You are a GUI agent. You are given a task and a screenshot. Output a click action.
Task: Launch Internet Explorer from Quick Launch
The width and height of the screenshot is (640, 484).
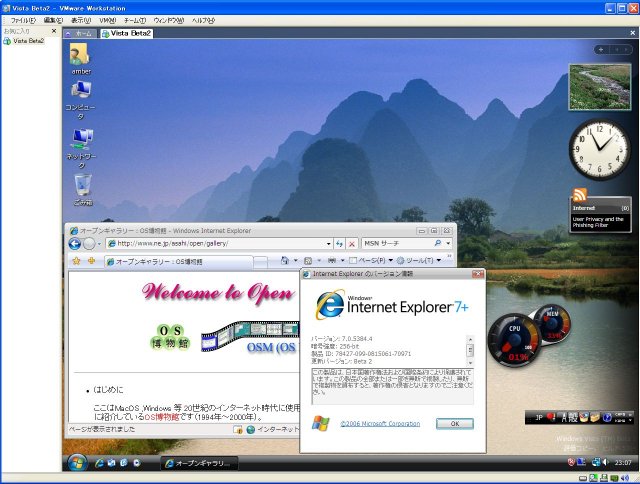click(x=99, y=463)
